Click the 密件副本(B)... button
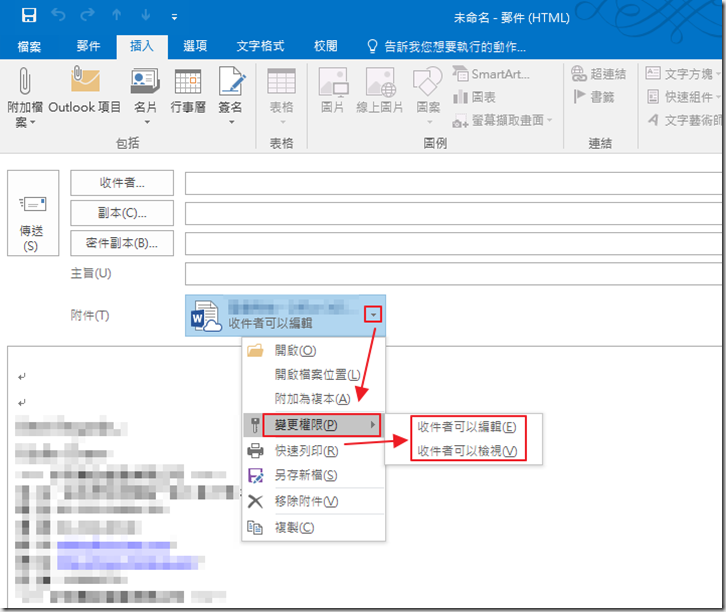This screenshot has width=726, height=612. (122, 243)
